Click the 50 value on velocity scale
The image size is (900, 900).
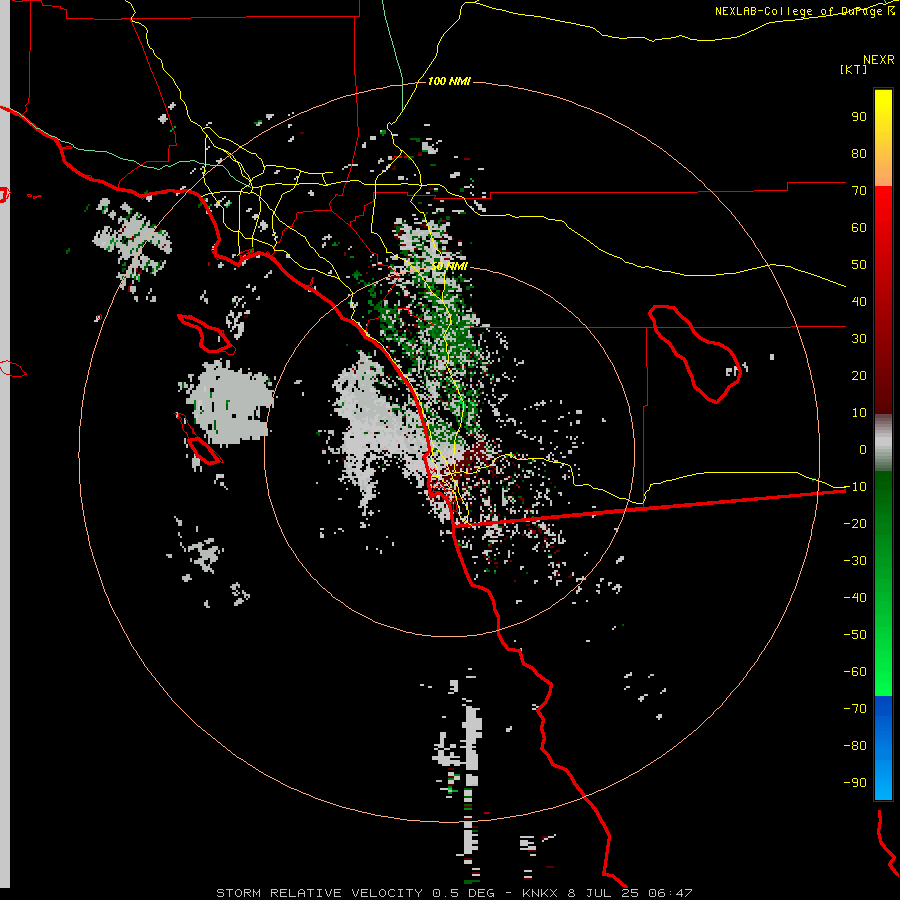tap(859, 265)
